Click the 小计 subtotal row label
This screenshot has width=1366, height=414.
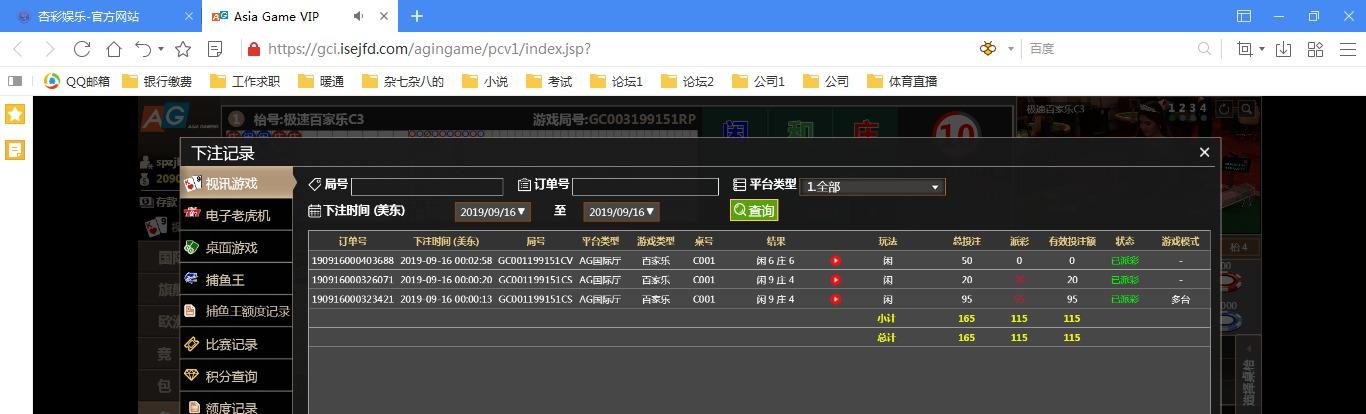pyautogui.click(x=886, y=319)
